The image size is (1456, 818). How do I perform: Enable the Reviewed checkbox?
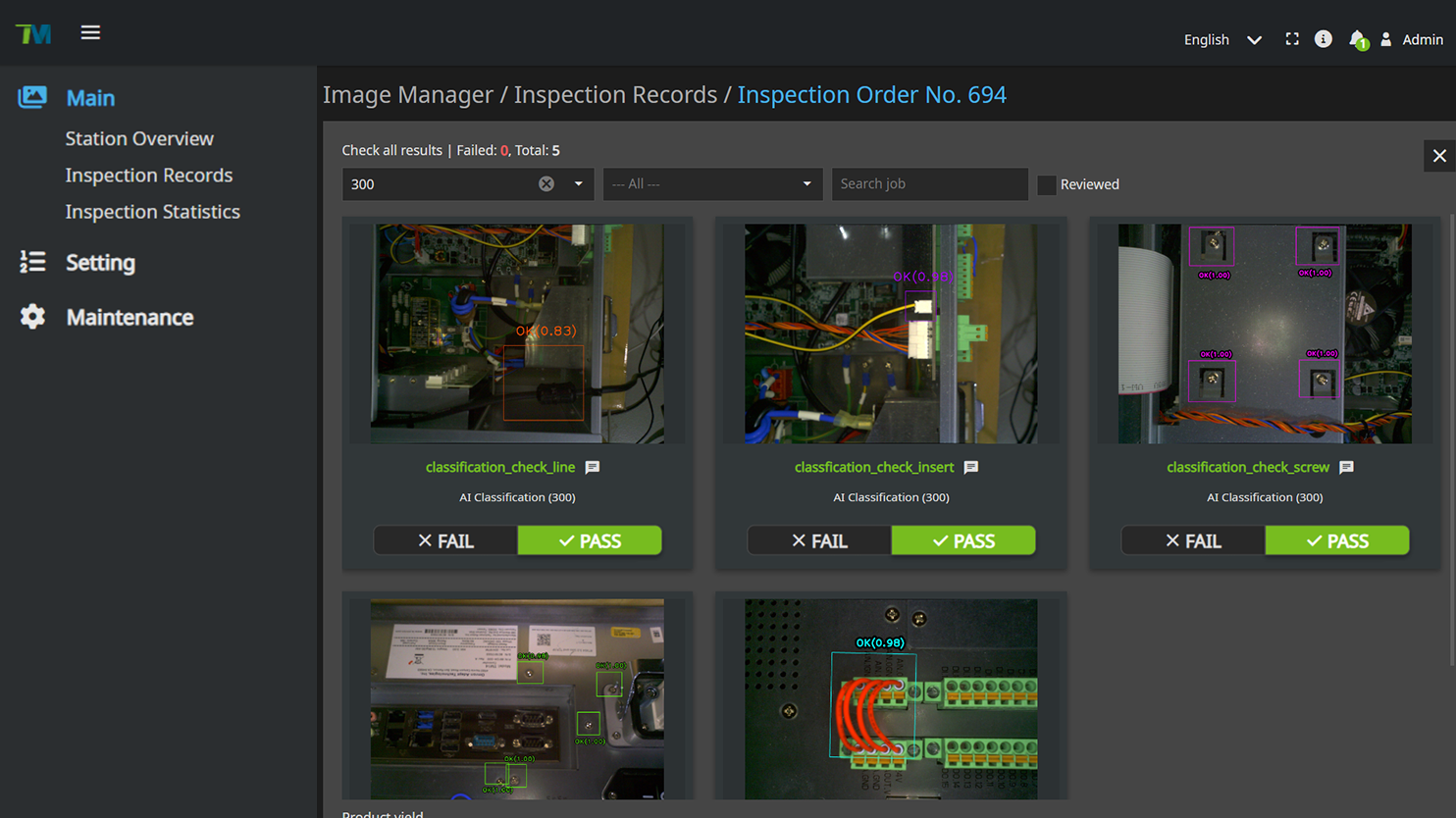click(x=1047, y=184)
